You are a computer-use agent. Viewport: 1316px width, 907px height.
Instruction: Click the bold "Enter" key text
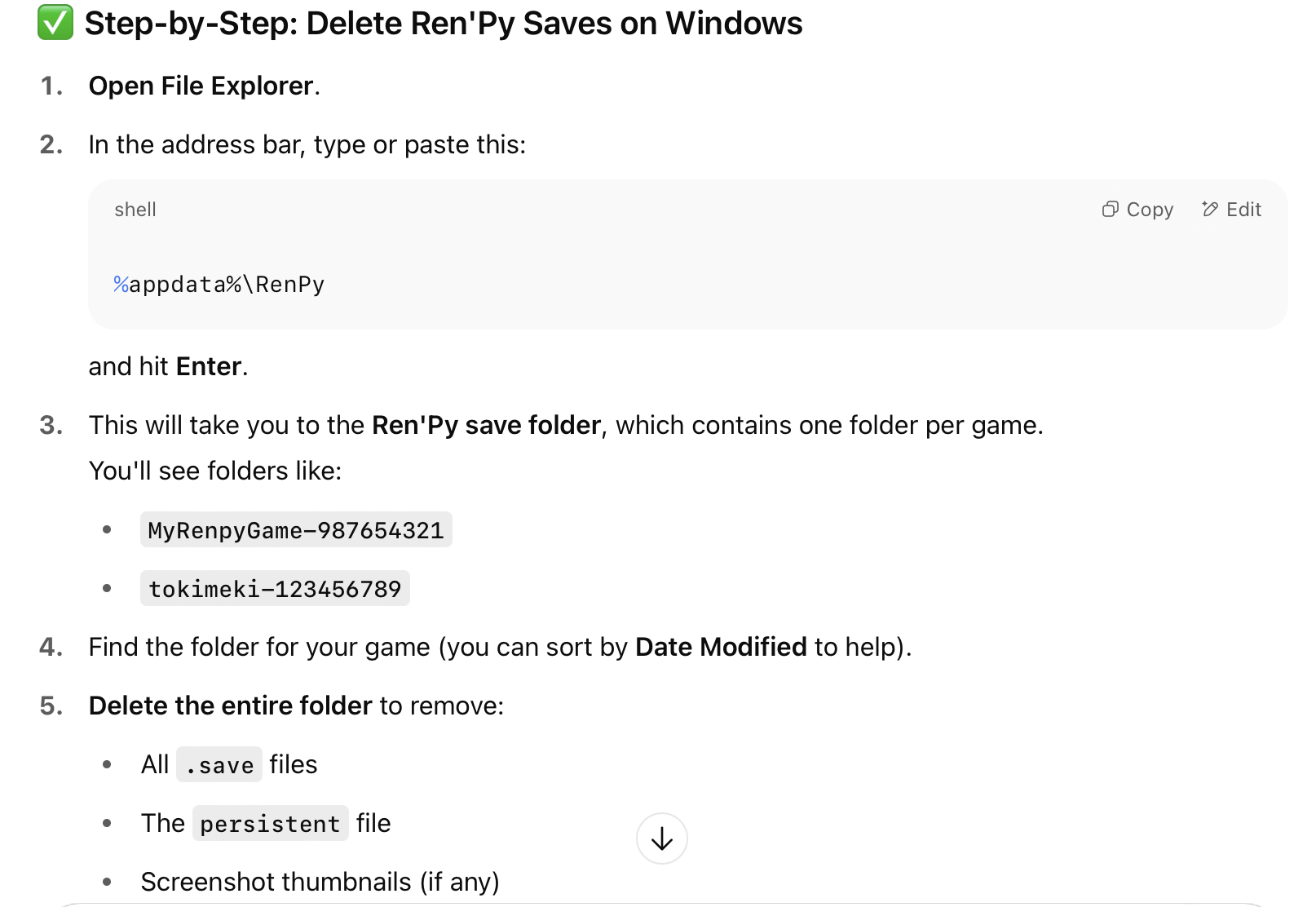pos(209,366)
